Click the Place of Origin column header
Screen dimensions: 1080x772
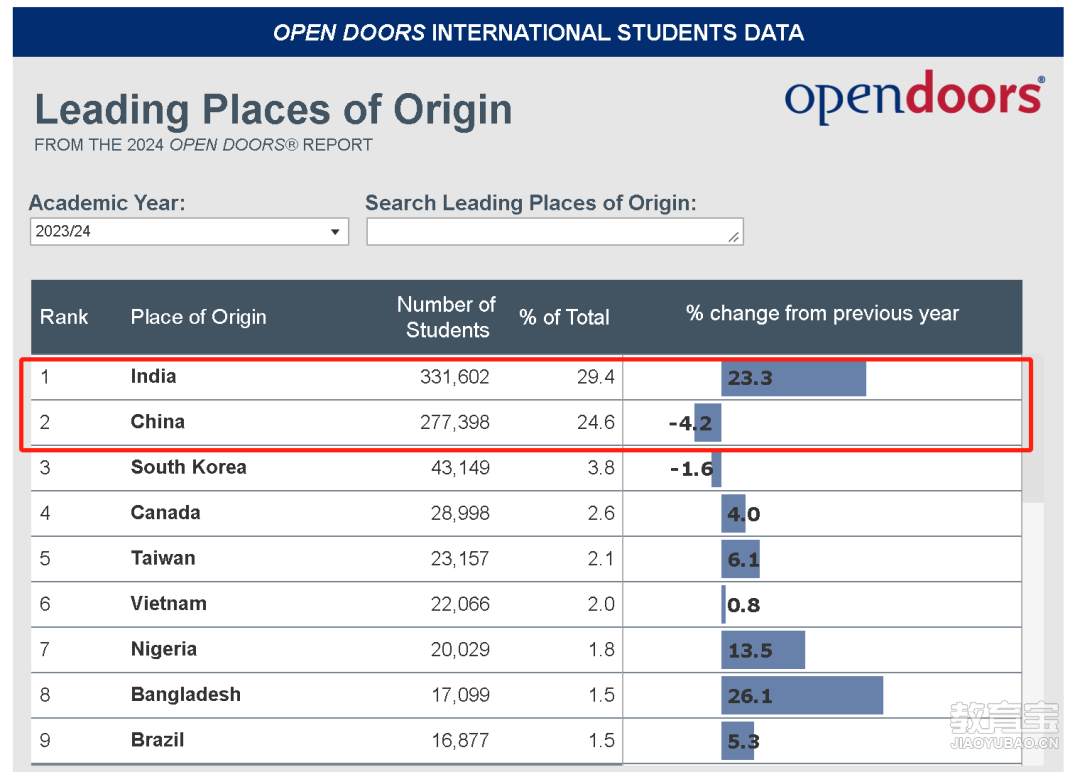click(x=198, y=317)
